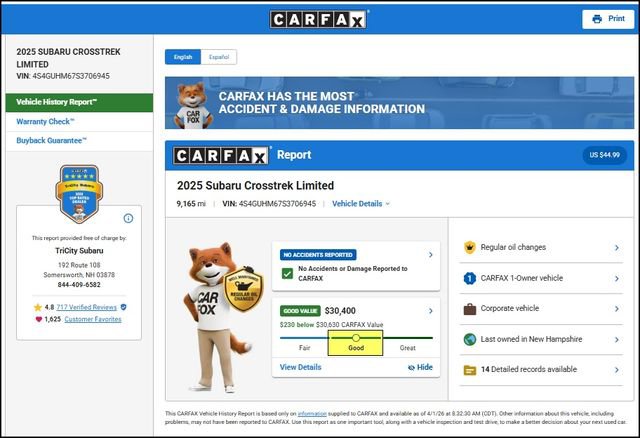The height and width of the screenshot is (438, 640).
Task: Click View Details link
Action: pyautogui.click(x=300, y=367)
